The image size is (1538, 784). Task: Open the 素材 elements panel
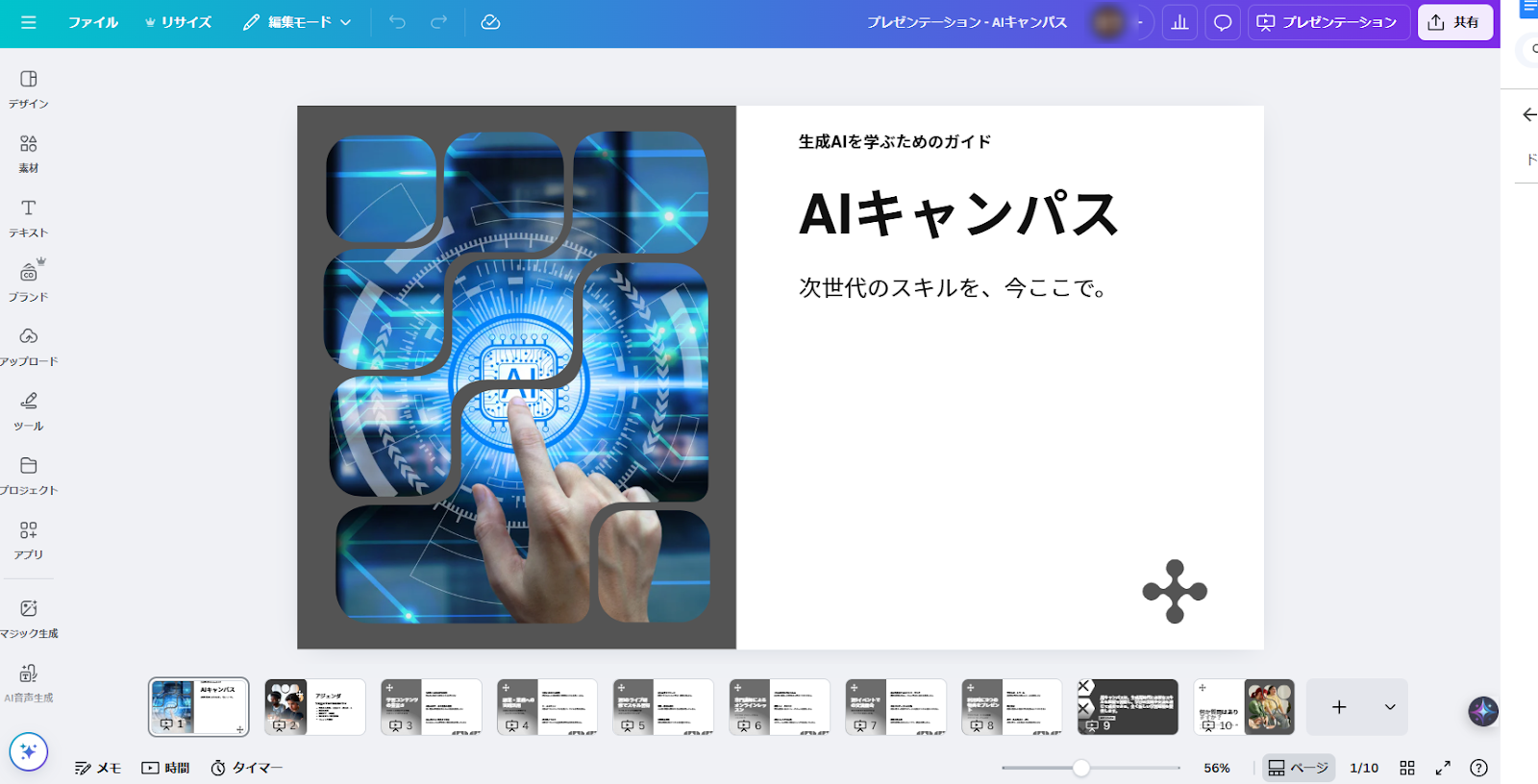pyautogui.click(x=29, y=153)
